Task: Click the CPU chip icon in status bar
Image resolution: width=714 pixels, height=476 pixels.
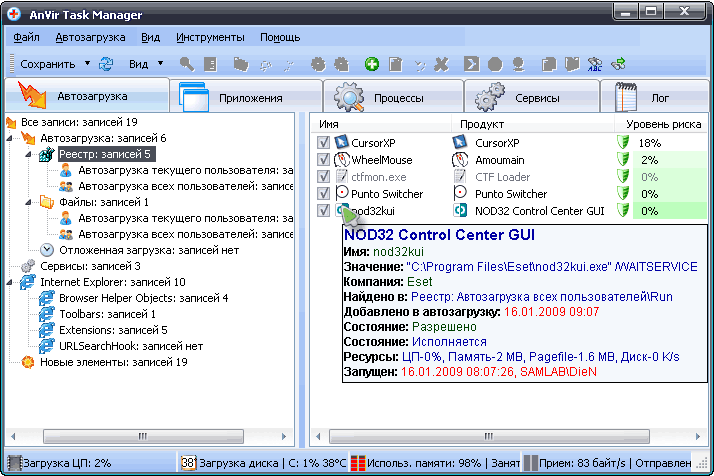Action: [x=14, y=463]
